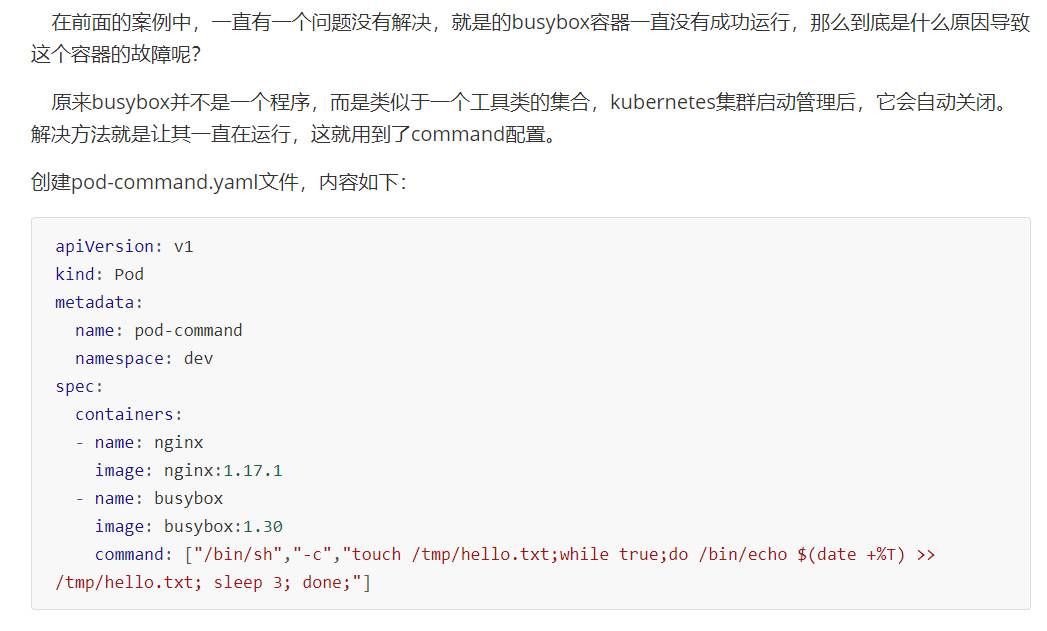Click the word kubernetes in second paragraph
The height and width of the screenshot is (631, 1047).
tap(662, 102)
